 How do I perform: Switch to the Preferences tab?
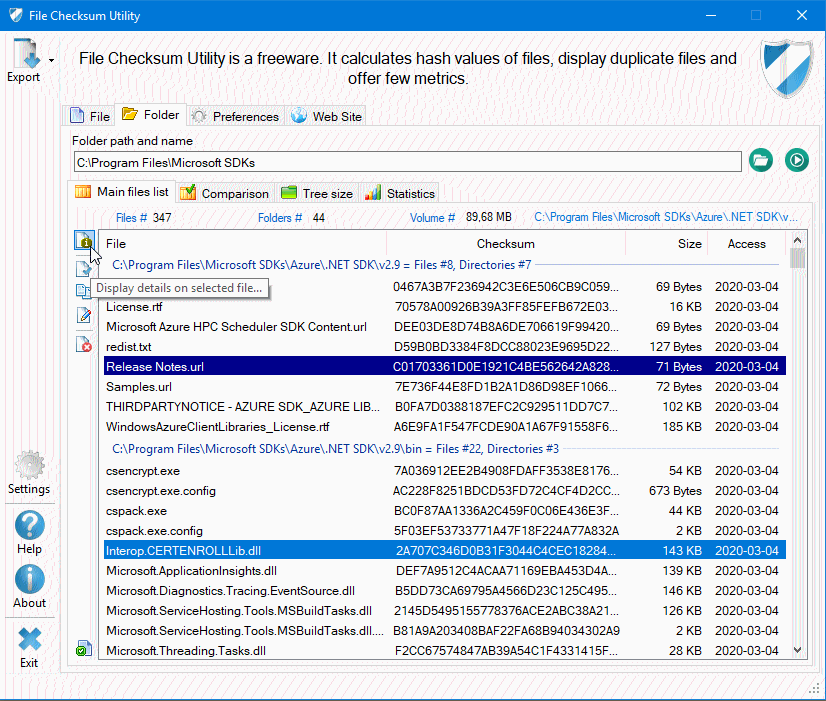click(235, 116)
